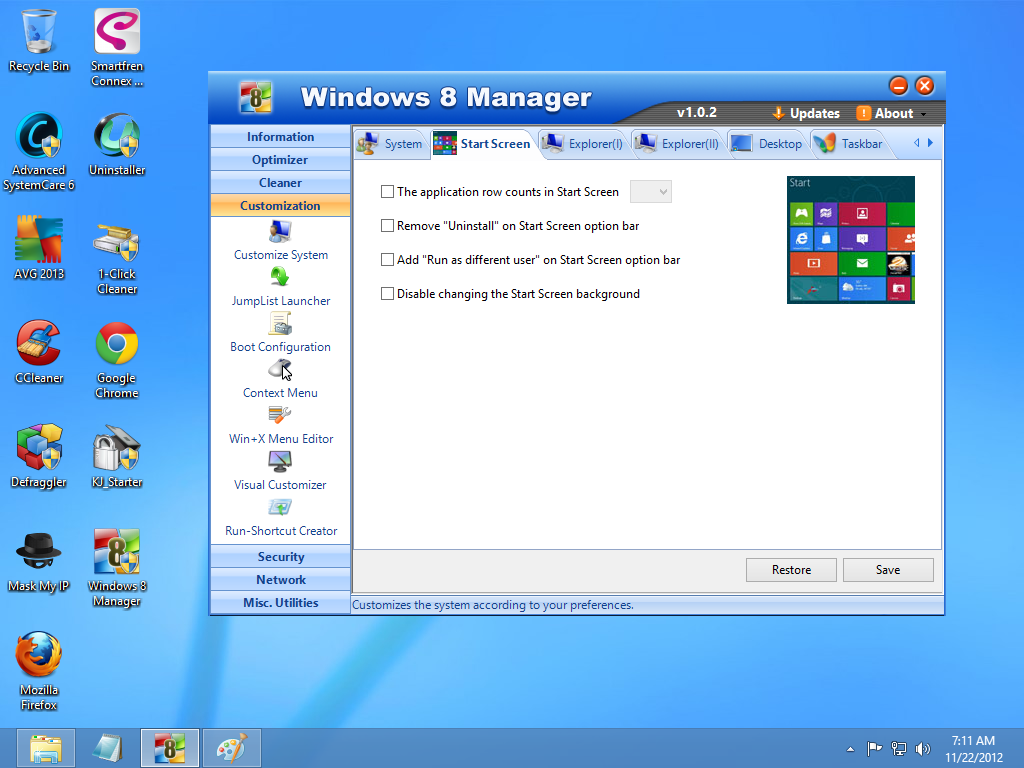1024x768 pixels.
Task: Check Remove "Uninstall" on Start Screen option
Action: (x=387, y=225)
